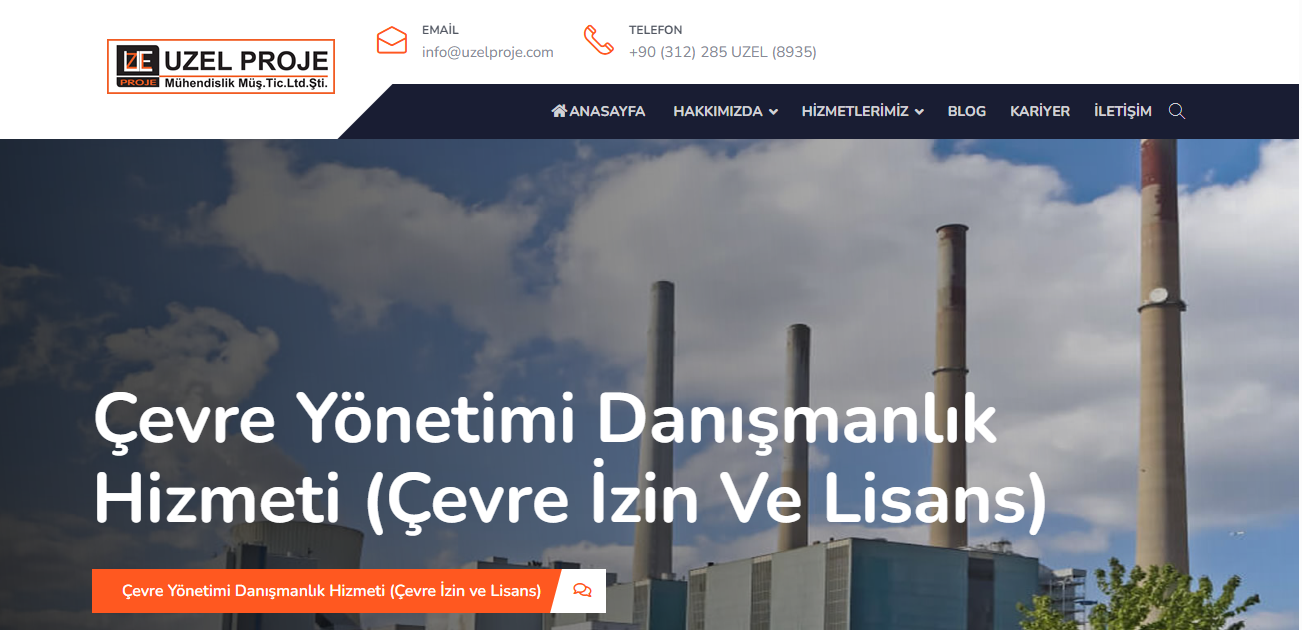Click the TELEFON label text
Viewport: 1302px width, 630px height.
(655, 29)
